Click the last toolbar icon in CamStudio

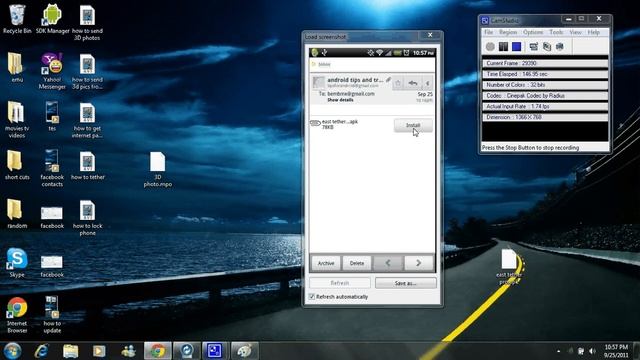click(560, 47)
